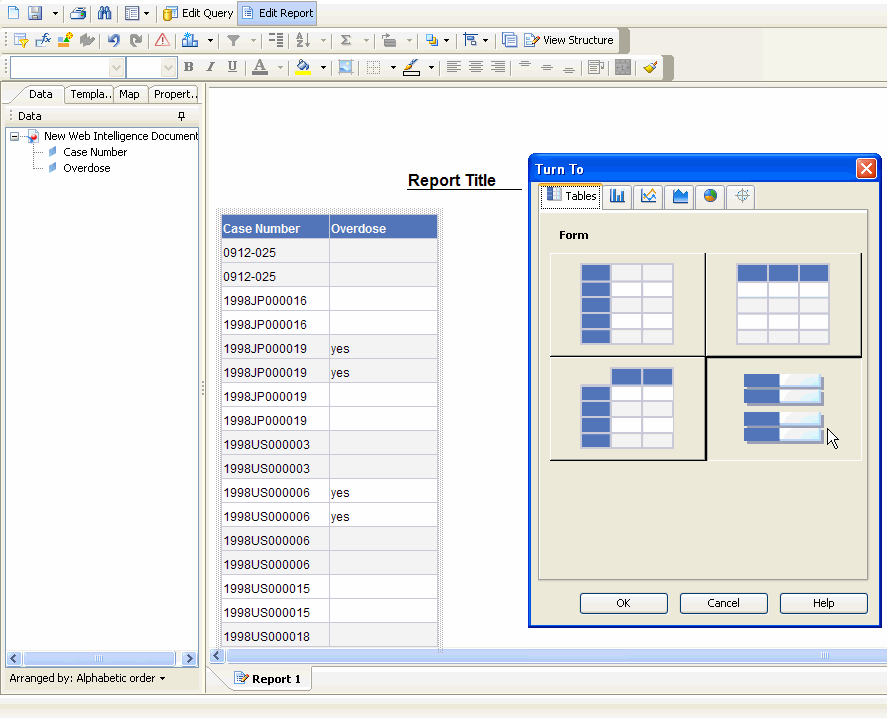The image size is (887, 718).
Task: Collapse New Web Intelligence Document node
Action: click(15, 136)
